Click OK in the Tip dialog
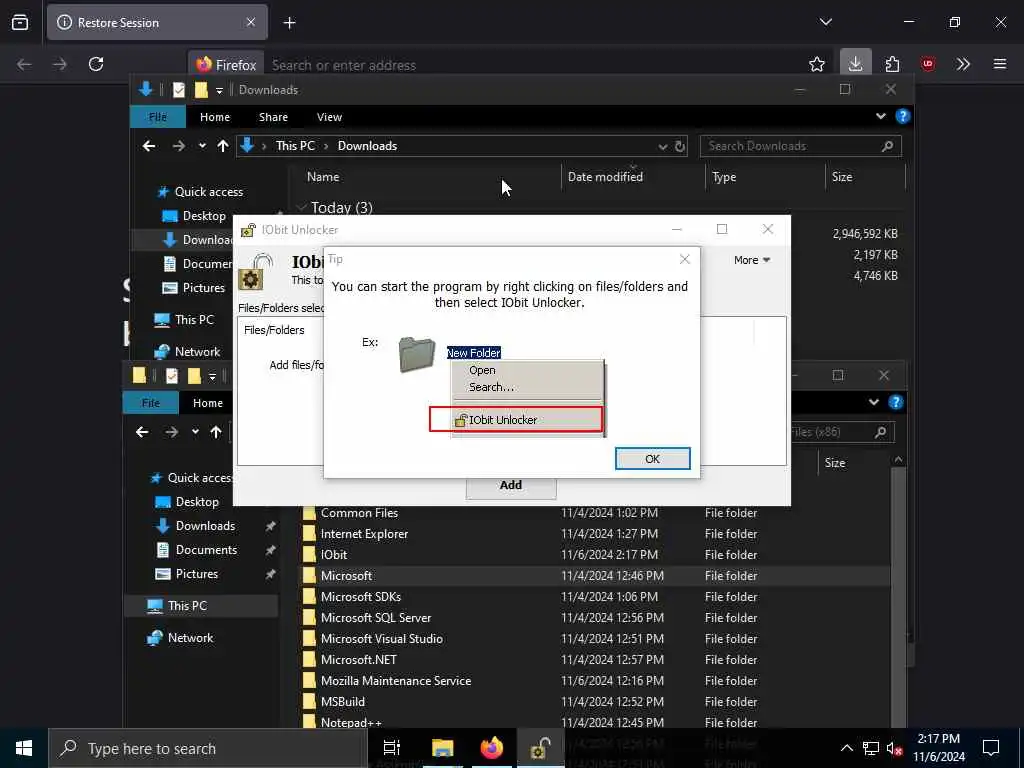The width and height of the screenshot is (1024, 768). coord(652,458)
